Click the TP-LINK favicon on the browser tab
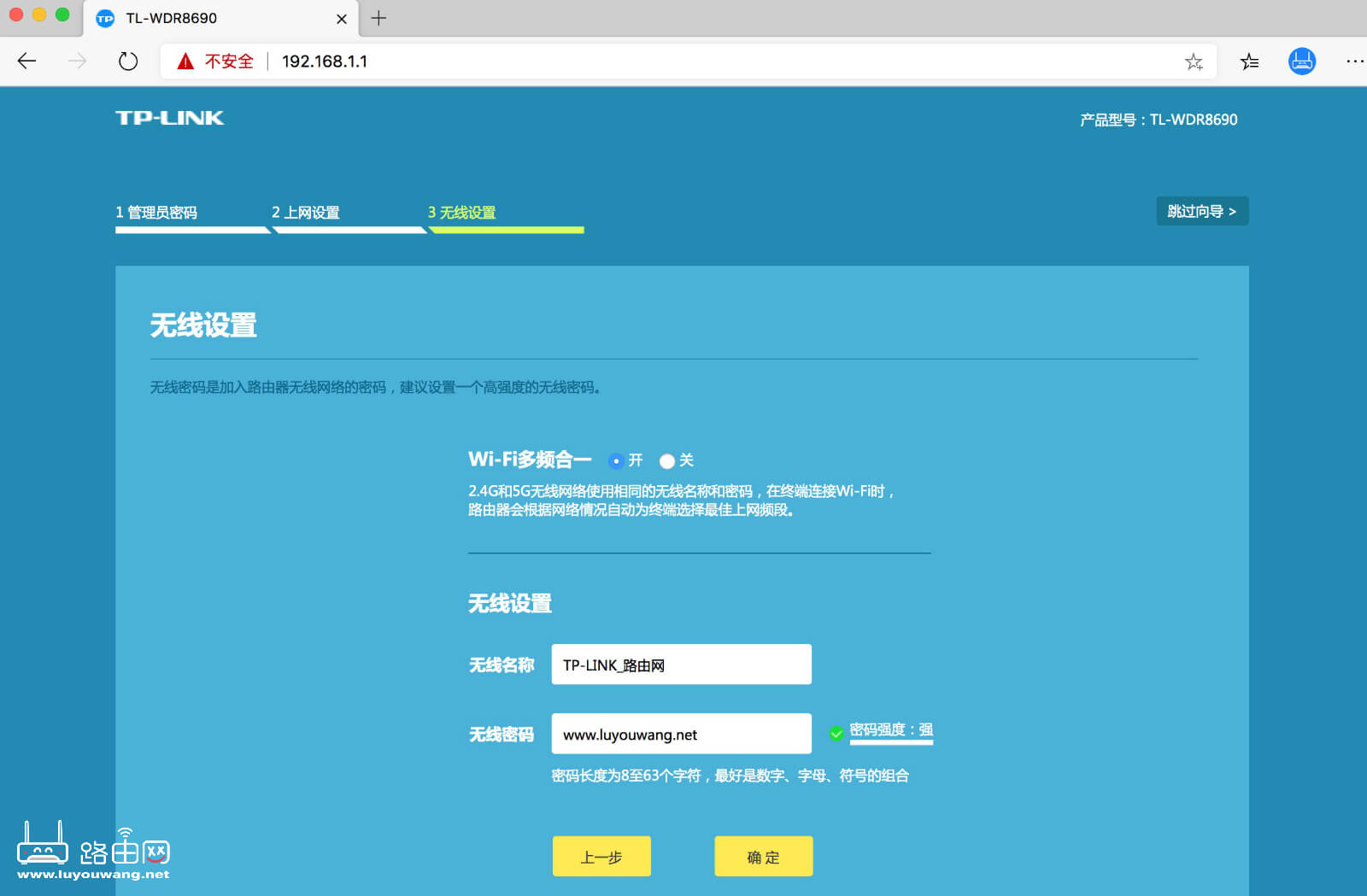This screenshot has width=1367, height=896. [x=105, y=18]
